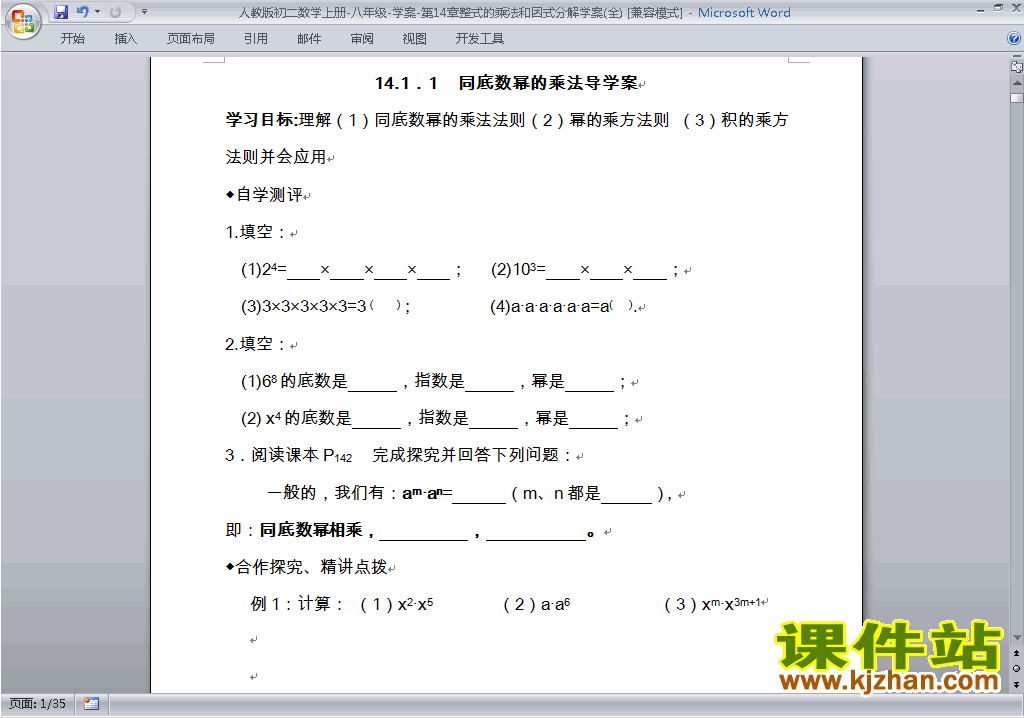Screen dimensions: 1024x718
Task: Click the heading '自学测评'
Action: pos(270,195)
